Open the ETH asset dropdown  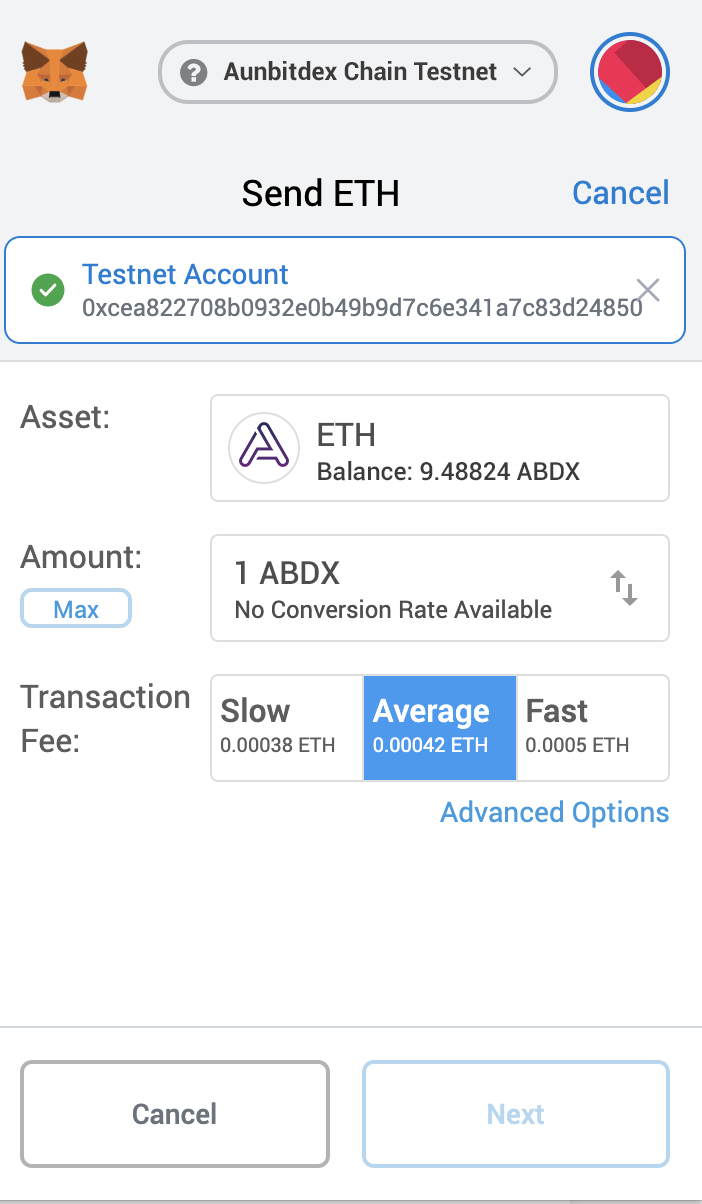coord(440,448)
